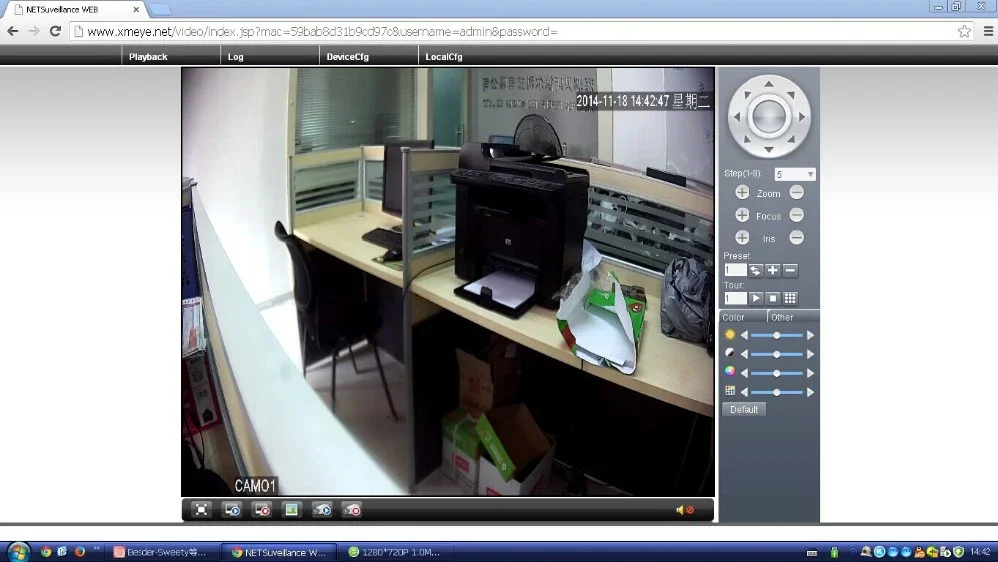Click the play video icon
Screen dimensions: 998x562
pyautogui.click(x=232, y=510)
